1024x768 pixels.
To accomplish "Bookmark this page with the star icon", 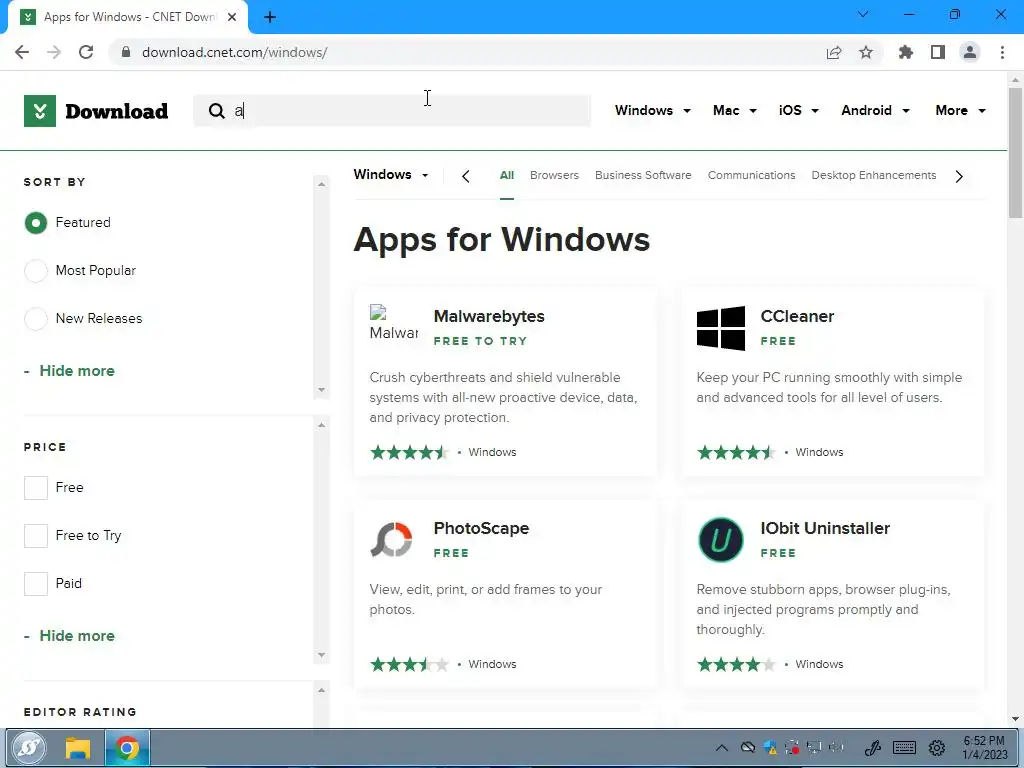I will (866, 52).
